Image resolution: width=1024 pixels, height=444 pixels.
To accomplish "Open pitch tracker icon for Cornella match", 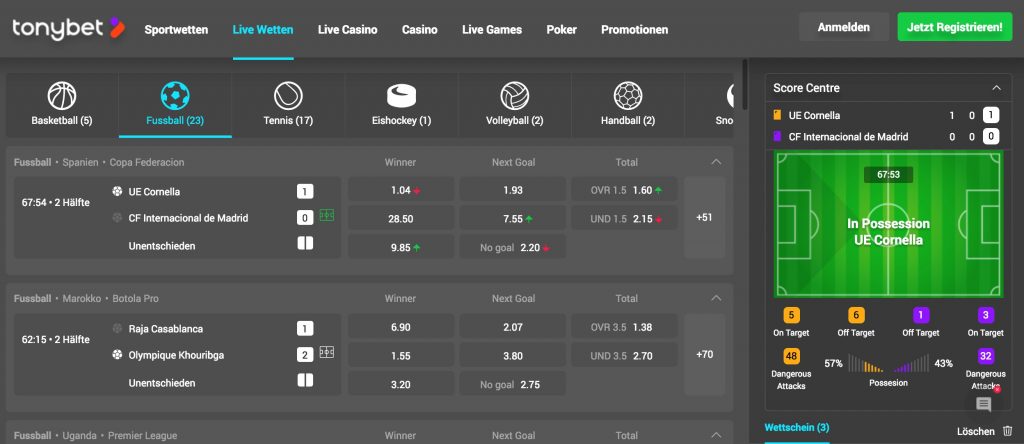I will [327, 215].
